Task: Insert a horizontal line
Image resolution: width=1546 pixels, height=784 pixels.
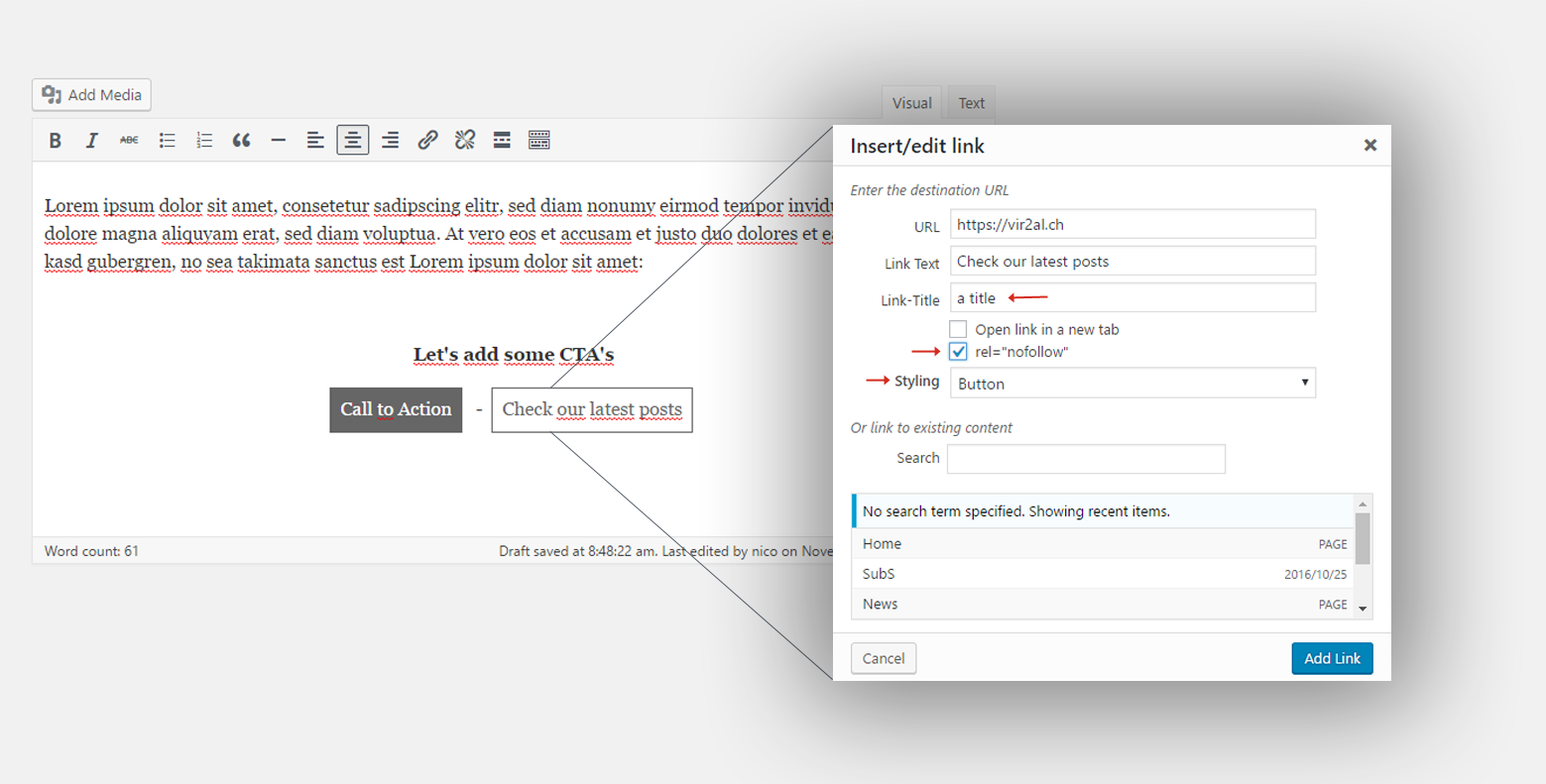Action: pos(279,141)
